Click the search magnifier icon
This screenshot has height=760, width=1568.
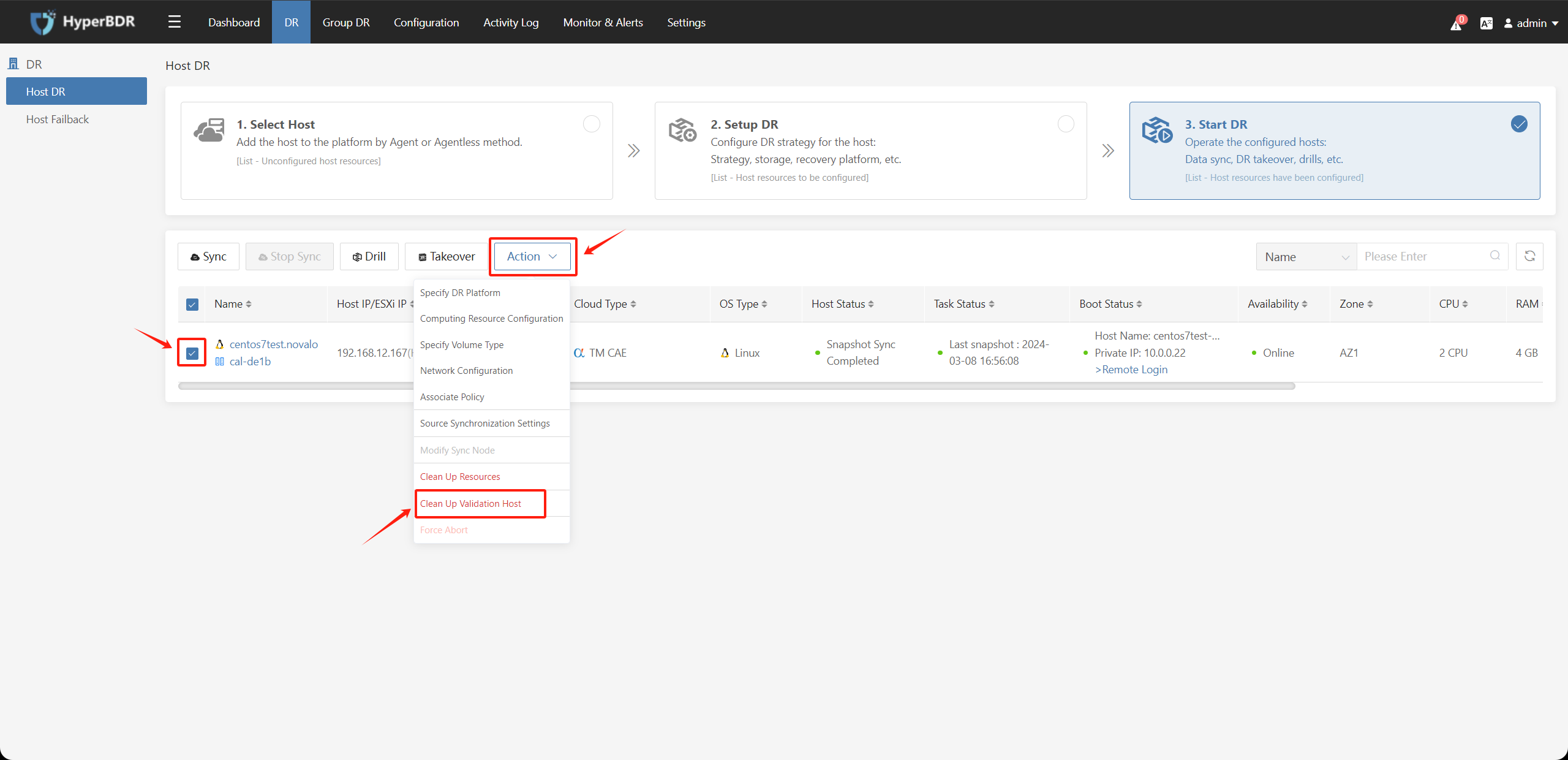[1495, 256]
